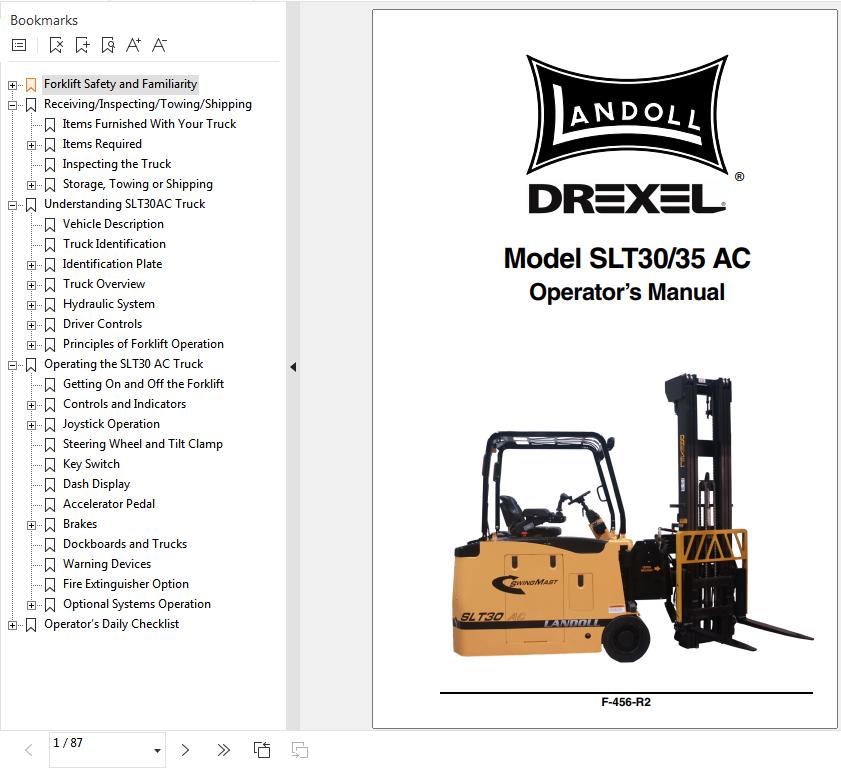Expand Optional Systems Operation node

pyautogui.click(x=31, y=605)
